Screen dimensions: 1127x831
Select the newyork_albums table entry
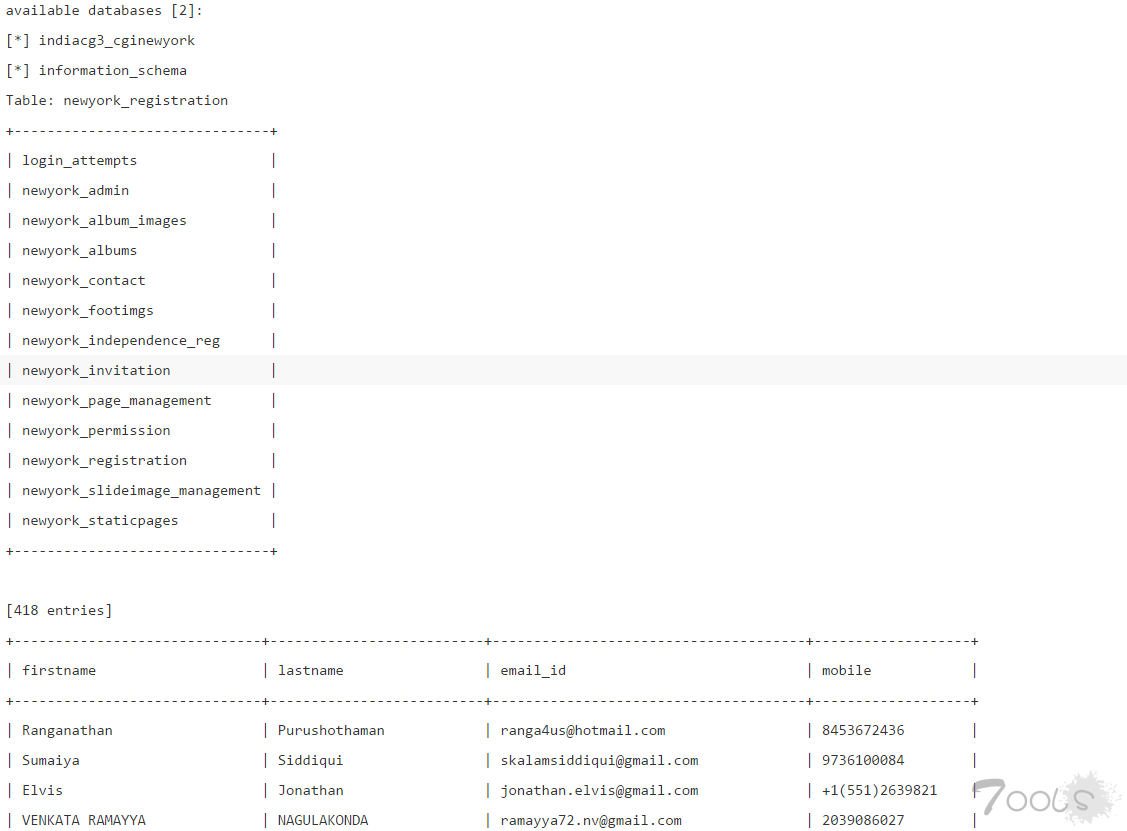(79, 251)
